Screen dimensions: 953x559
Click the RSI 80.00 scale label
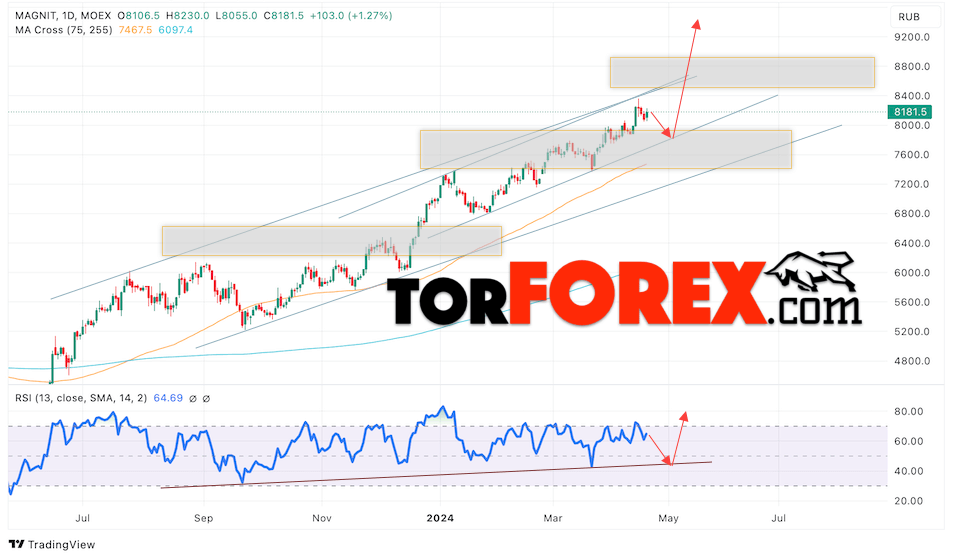pyautogui.click(x=909, y=411)
